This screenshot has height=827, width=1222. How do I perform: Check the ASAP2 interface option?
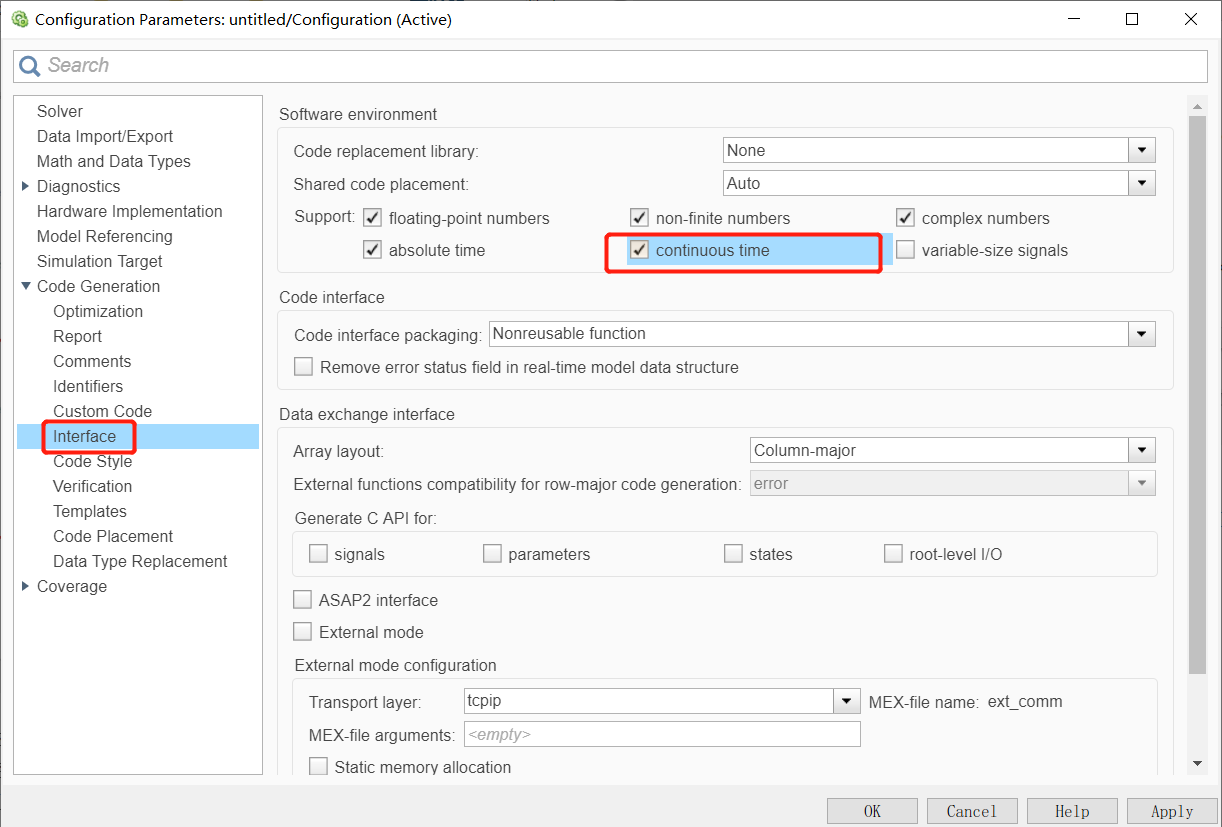[303, 600]
